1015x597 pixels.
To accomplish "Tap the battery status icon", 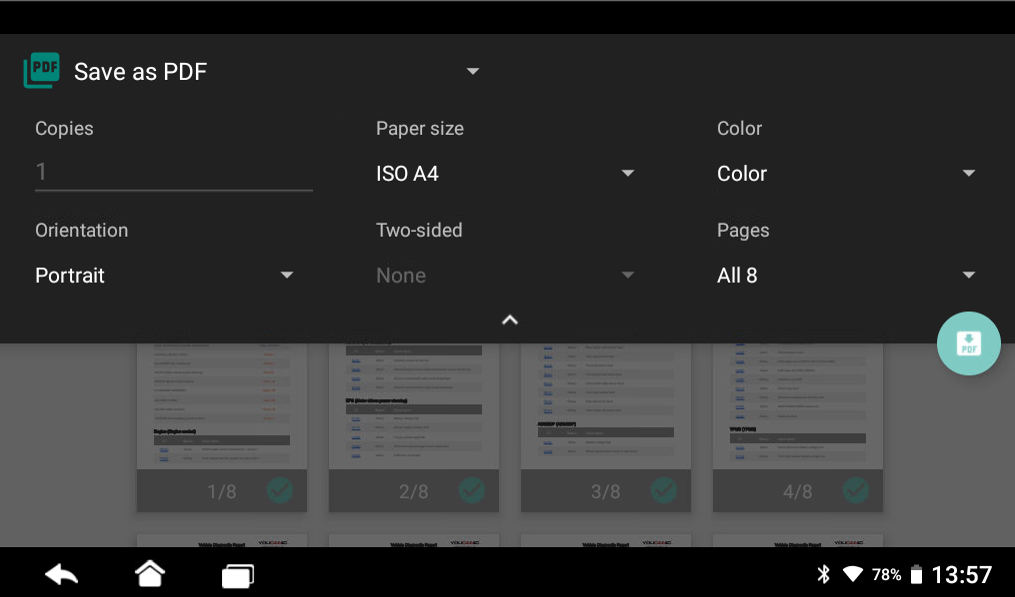I will click(916, 574).
